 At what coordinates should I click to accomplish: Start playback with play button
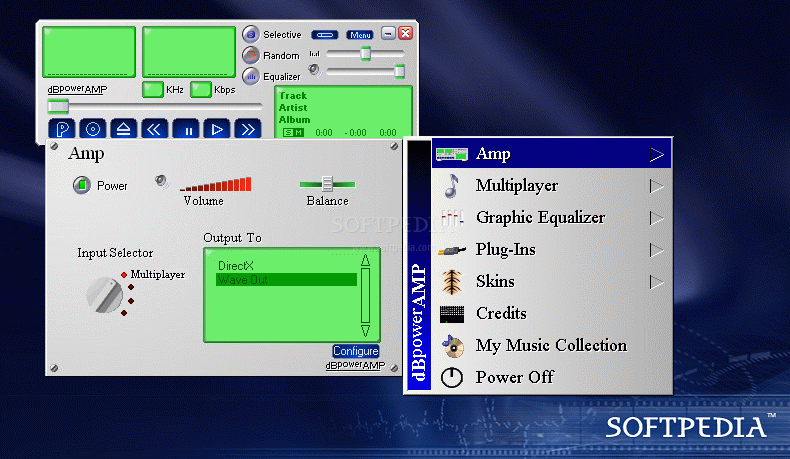coord(217,129)
